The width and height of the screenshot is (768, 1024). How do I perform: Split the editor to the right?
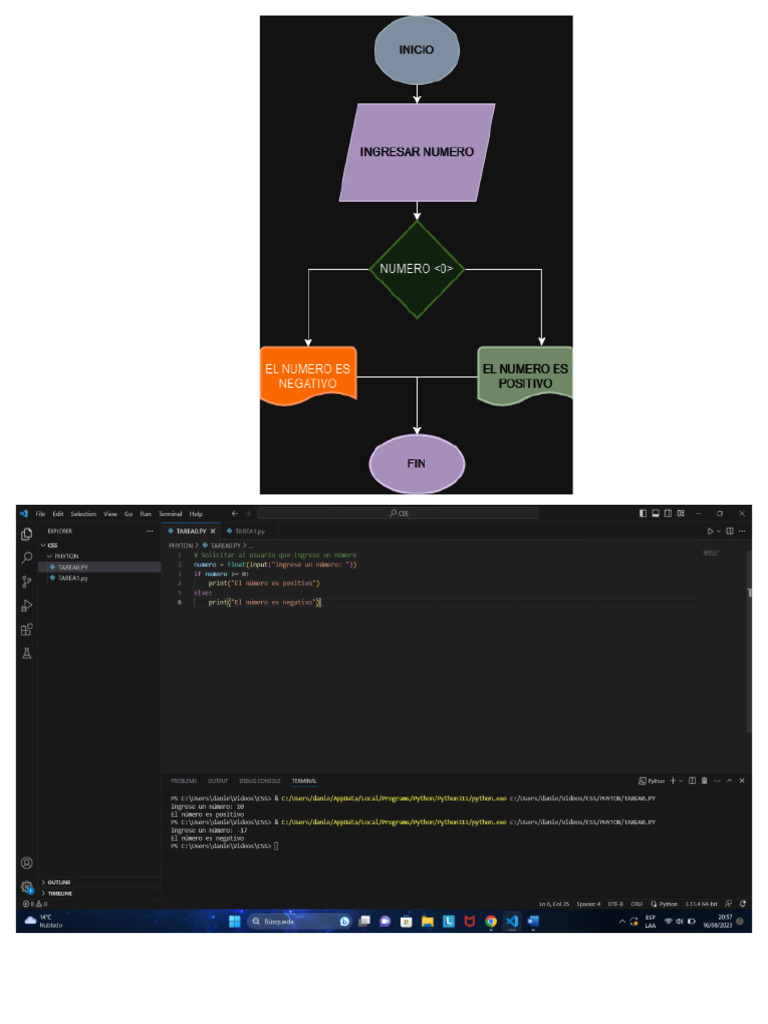pyautogui.click(x=730, y=531)
